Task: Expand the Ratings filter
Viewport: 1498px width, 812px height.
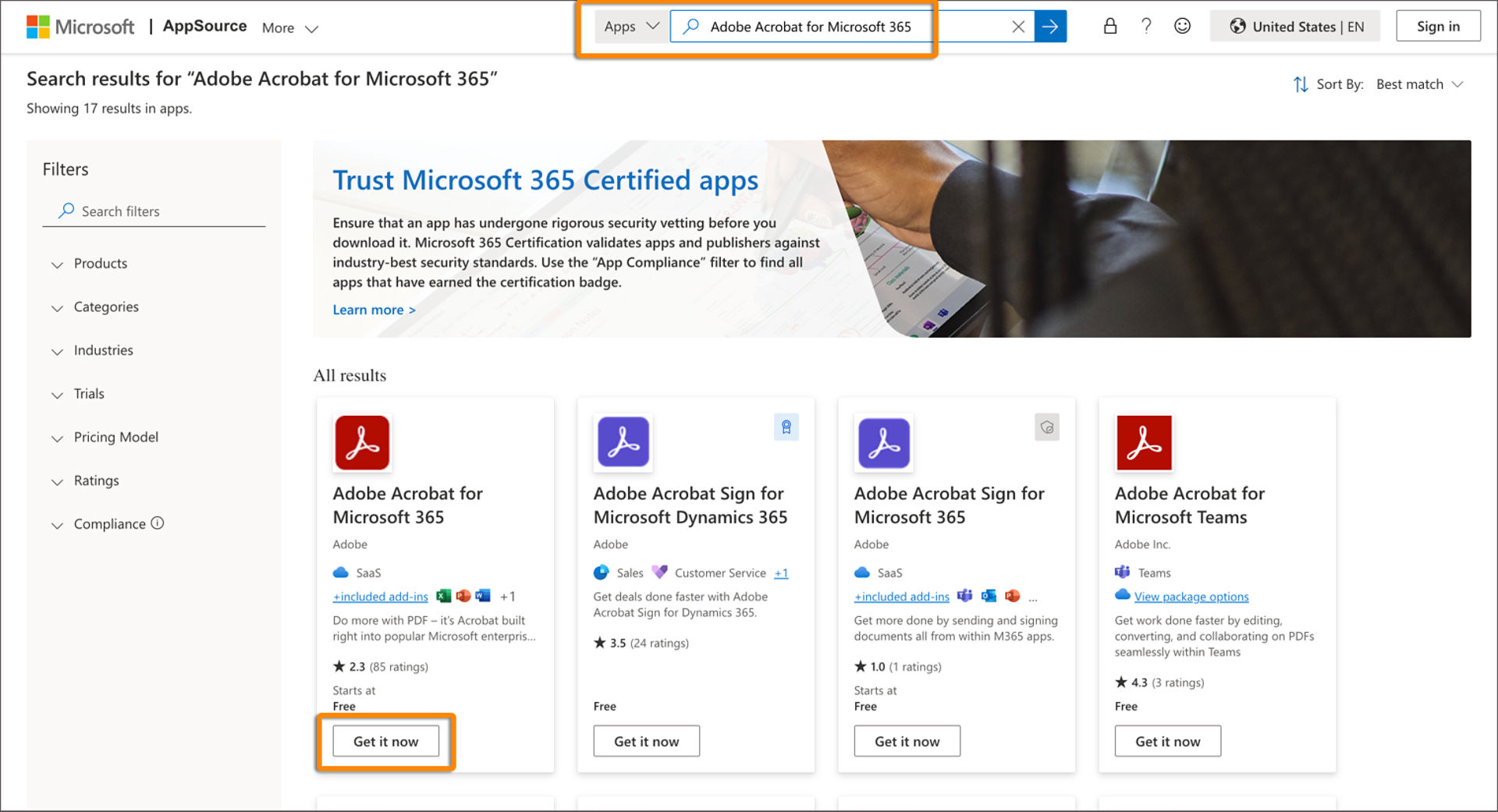Action: (x=86, y=480)
